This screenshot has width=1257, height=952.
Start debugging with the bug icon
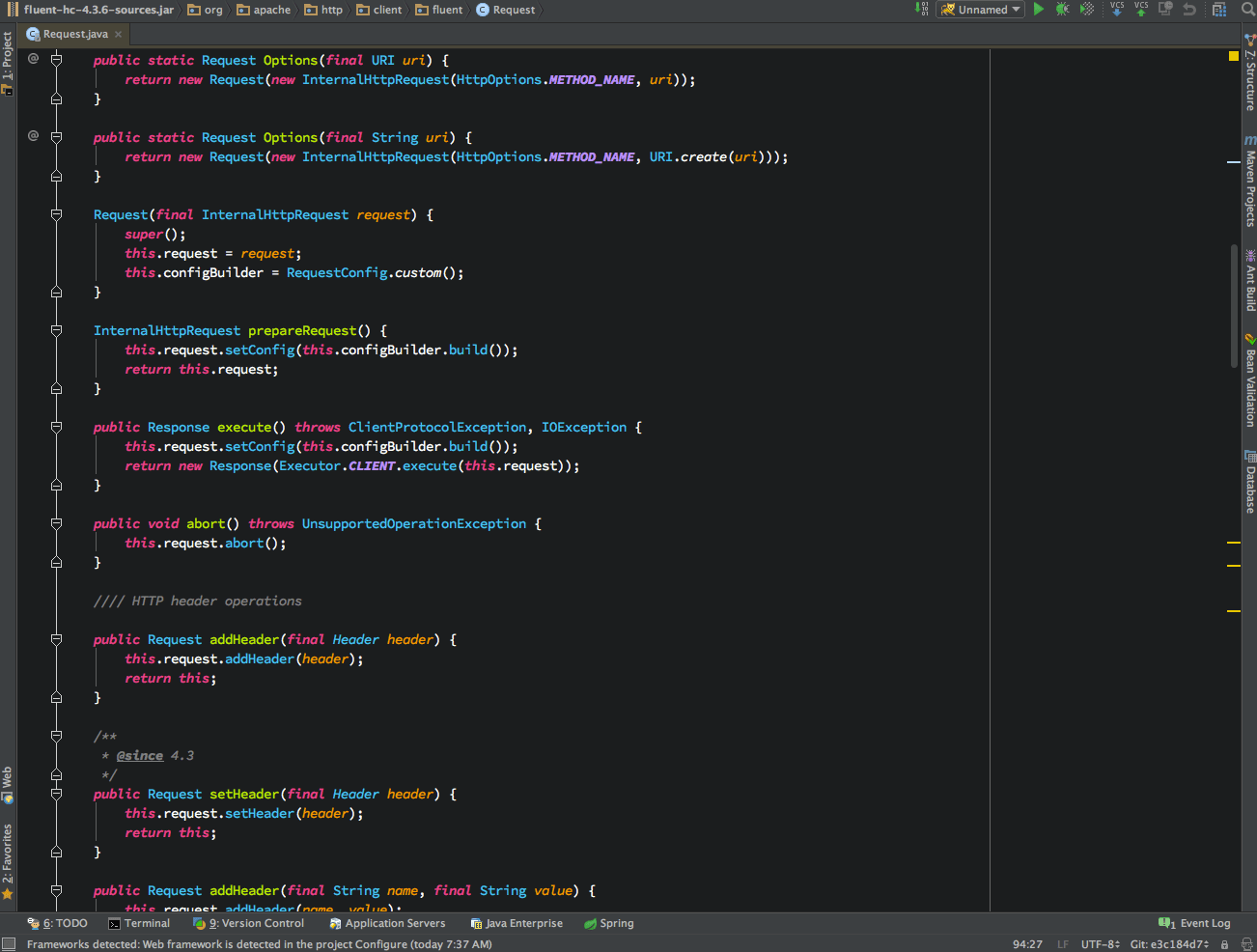(x=1062, y=9)
